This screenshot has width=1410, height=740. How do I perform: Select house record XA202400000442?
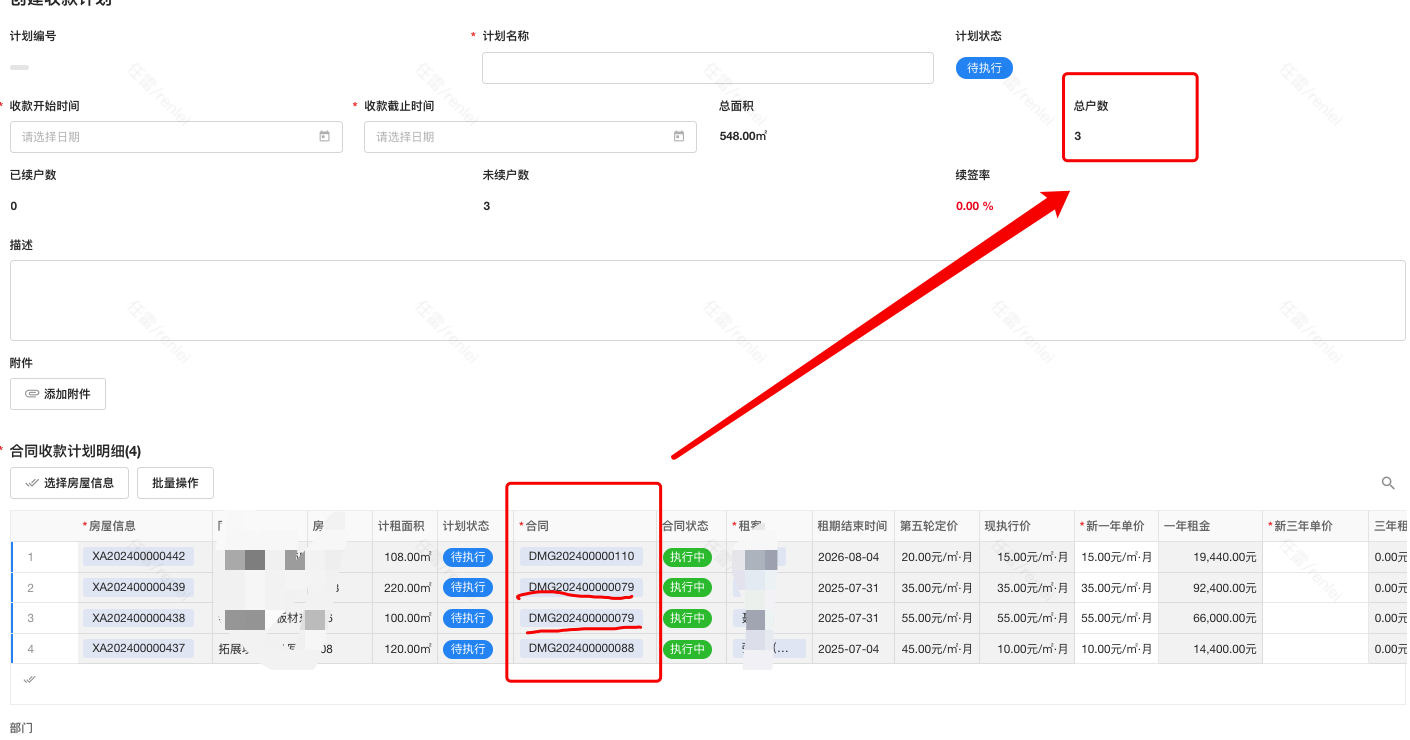[138, 557]
